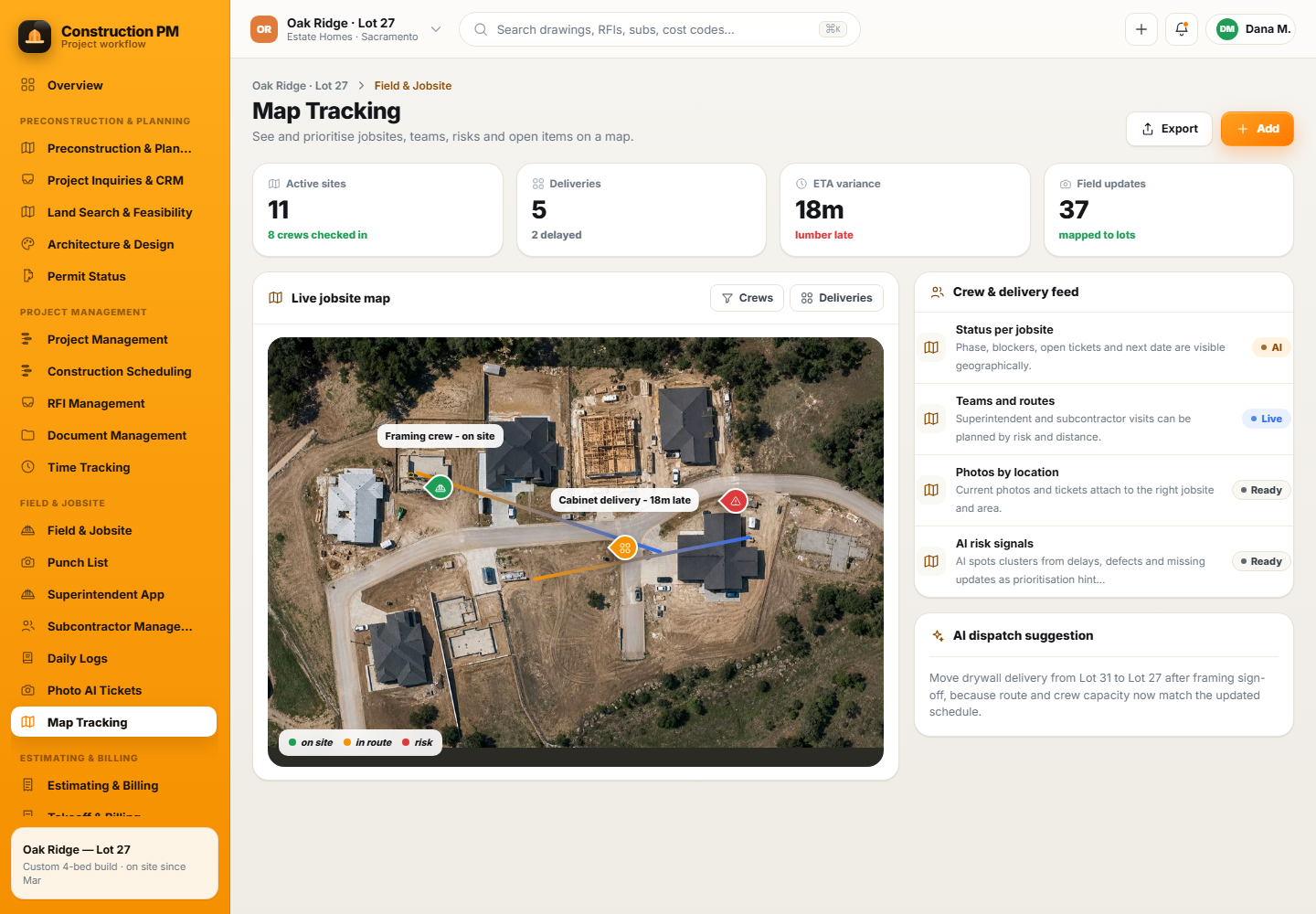
Task: Click the Daily Logs clipboard icon
Action: pos(28,658)
